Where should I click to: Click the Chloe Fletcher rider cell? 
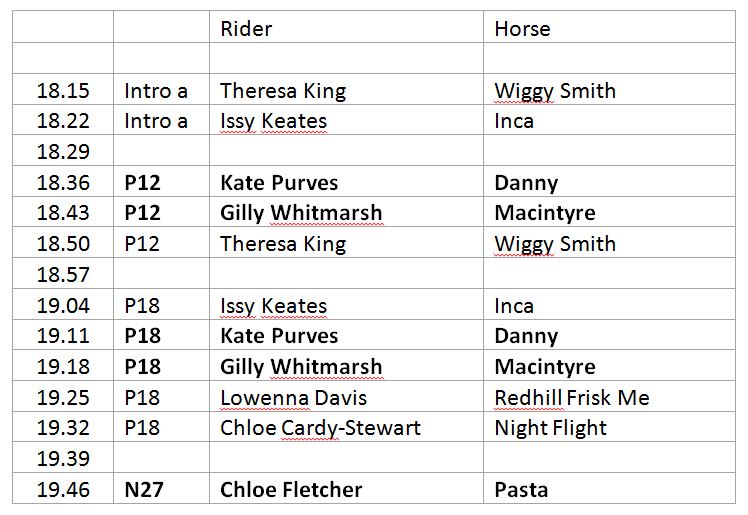coord(291,490)
